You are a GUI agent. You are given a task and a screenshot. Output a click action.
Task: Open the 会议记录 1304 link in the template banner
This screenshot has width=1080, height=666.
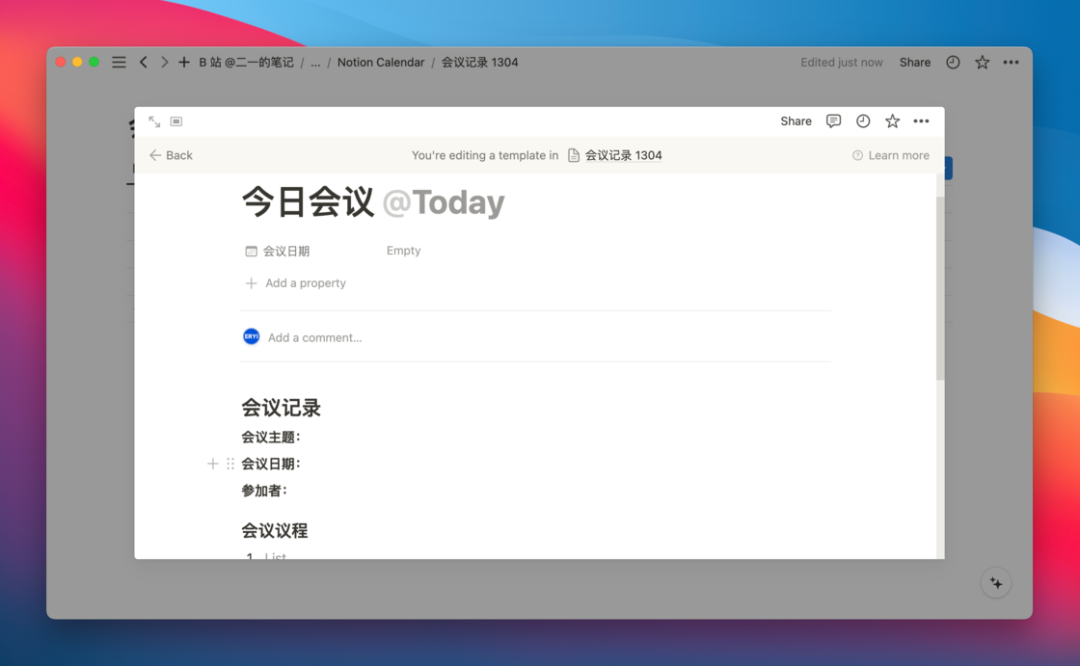pos(614,155)
